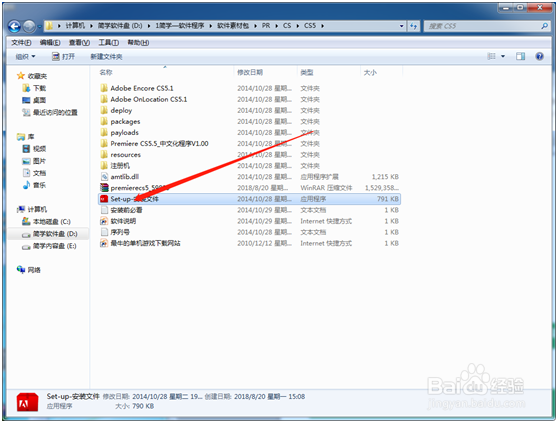Select 下载 in the Favorites sidebar
Screen dimensions: 558x423
pos(39,88)
